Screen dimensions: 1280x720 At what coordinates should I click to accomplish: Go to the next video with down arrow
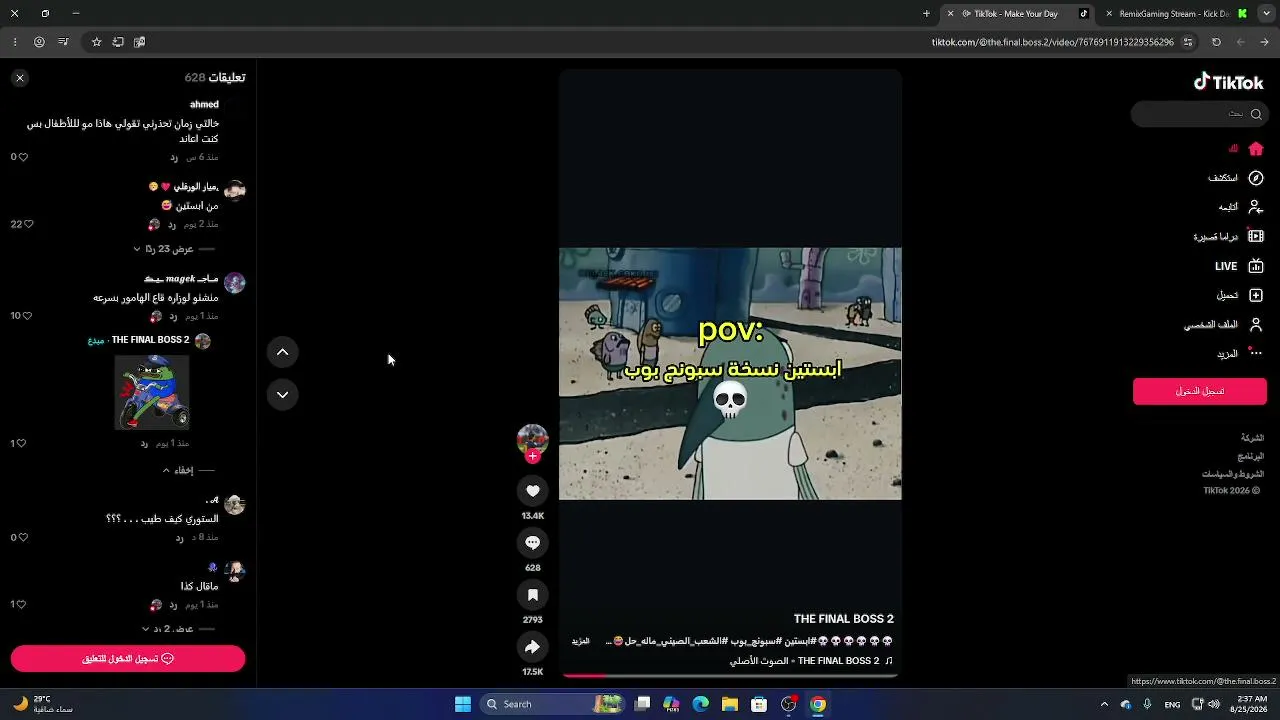(282, 395)
